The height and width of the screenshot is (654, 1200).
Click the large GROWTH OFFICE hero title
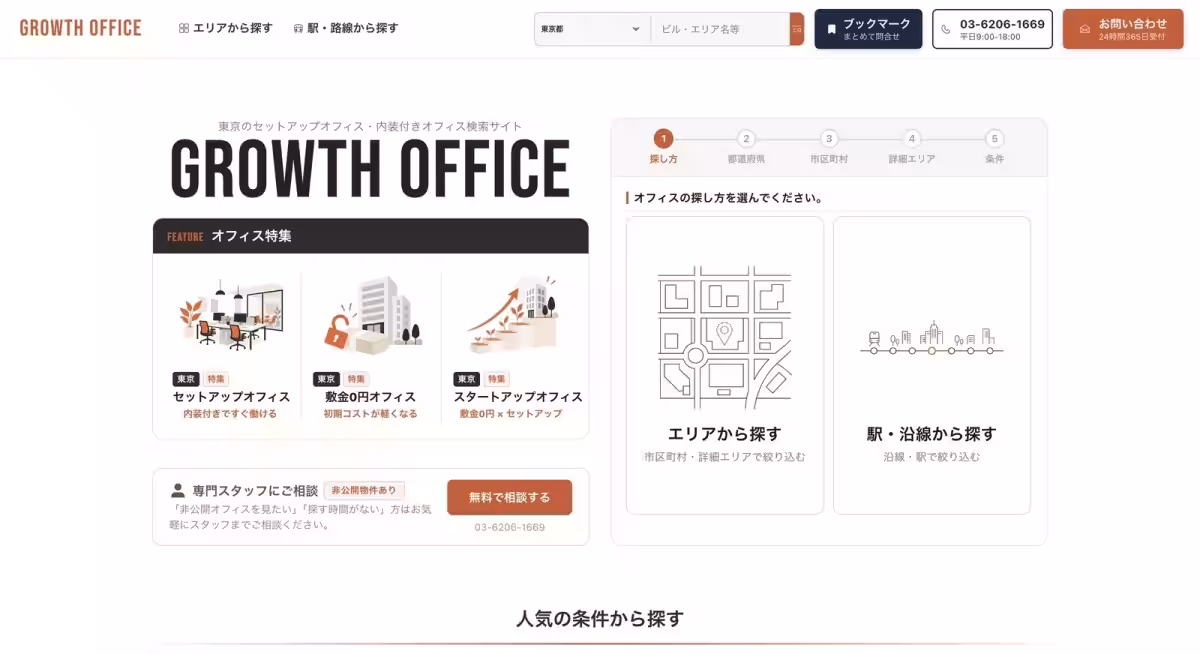[370, 168]
